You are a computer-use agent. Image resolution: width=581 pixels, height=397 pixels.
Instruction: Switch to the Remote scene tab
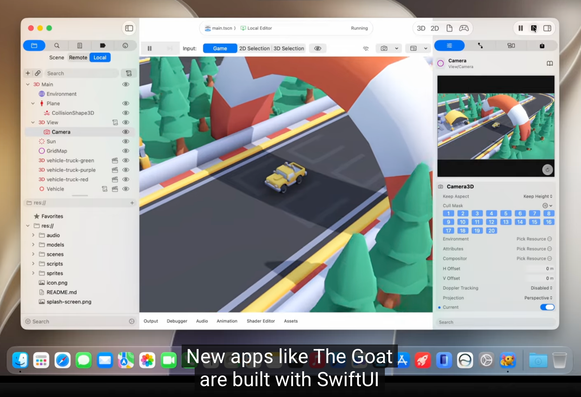pyautogui.click(x=78, y=57)
